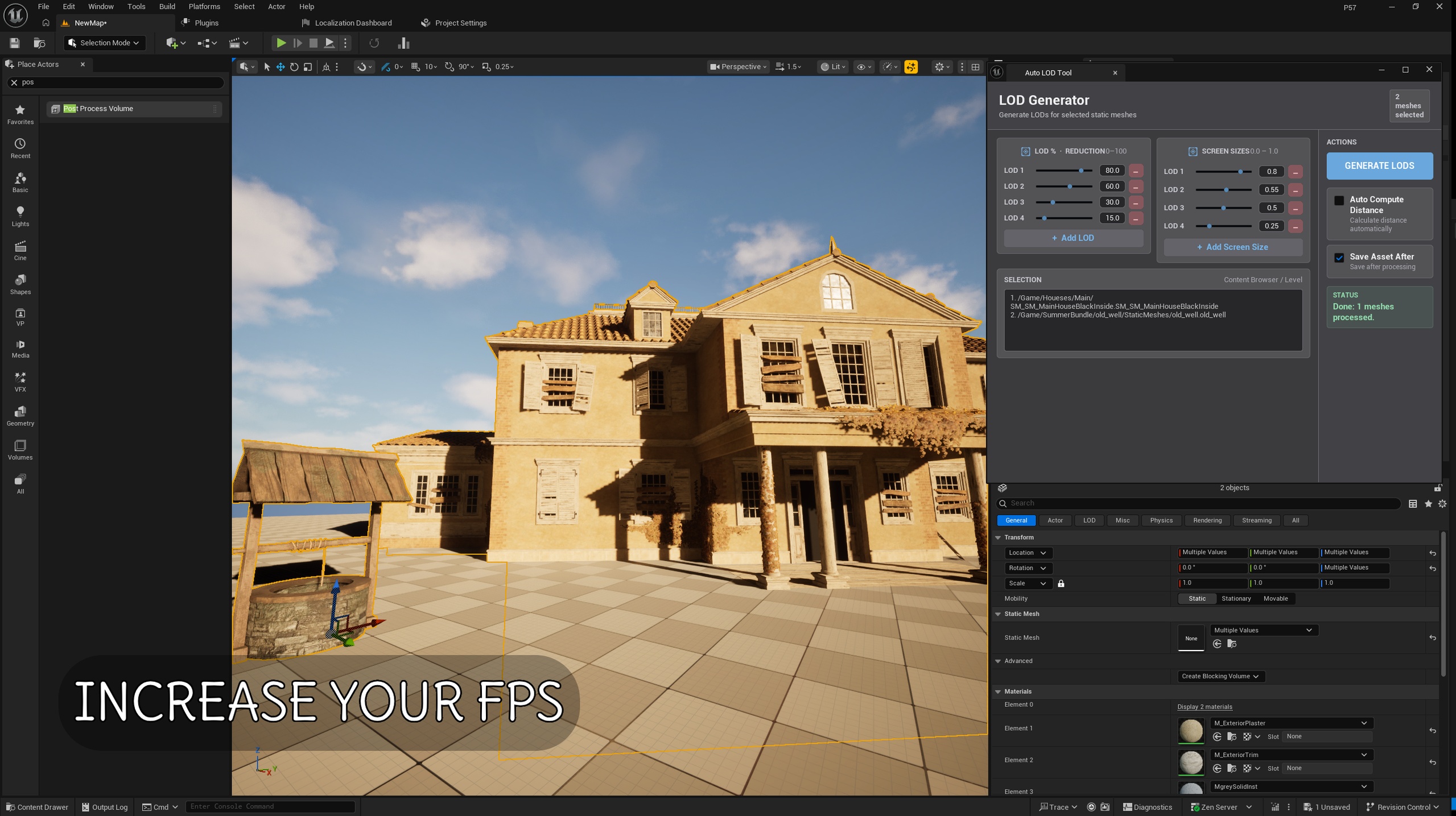
Task: Switch to the Physics filter tab
Action: 1161,520
